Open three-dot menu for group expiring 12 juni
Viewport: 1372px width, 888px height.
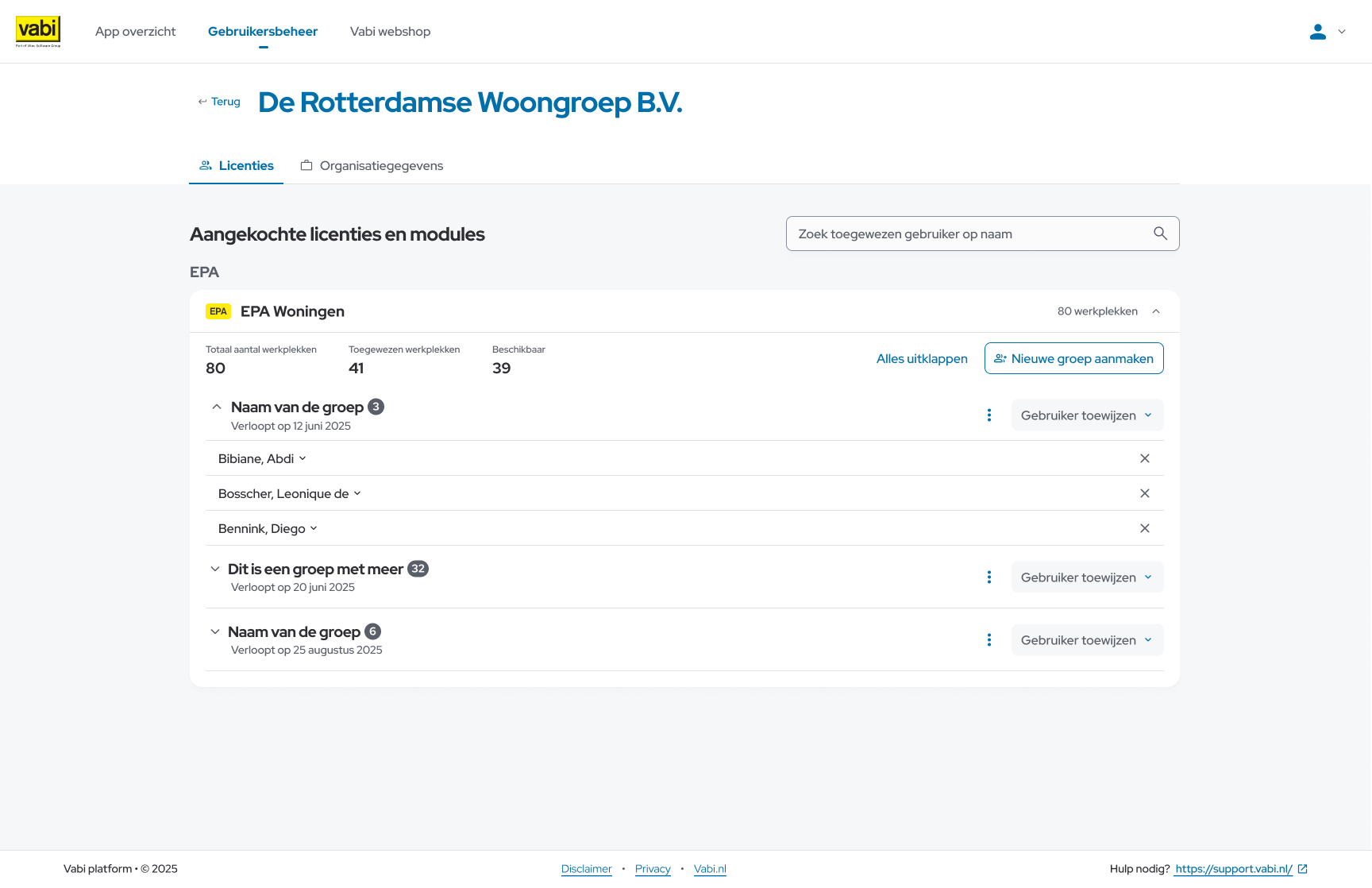point(989,415)
